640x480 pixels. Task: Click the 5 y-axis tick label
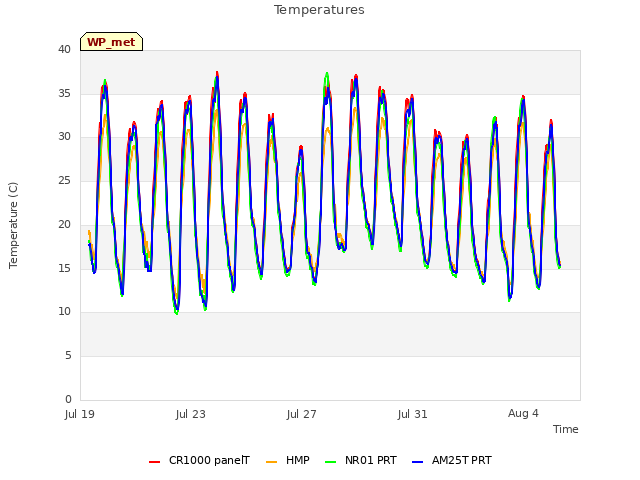tap(68, 356)
